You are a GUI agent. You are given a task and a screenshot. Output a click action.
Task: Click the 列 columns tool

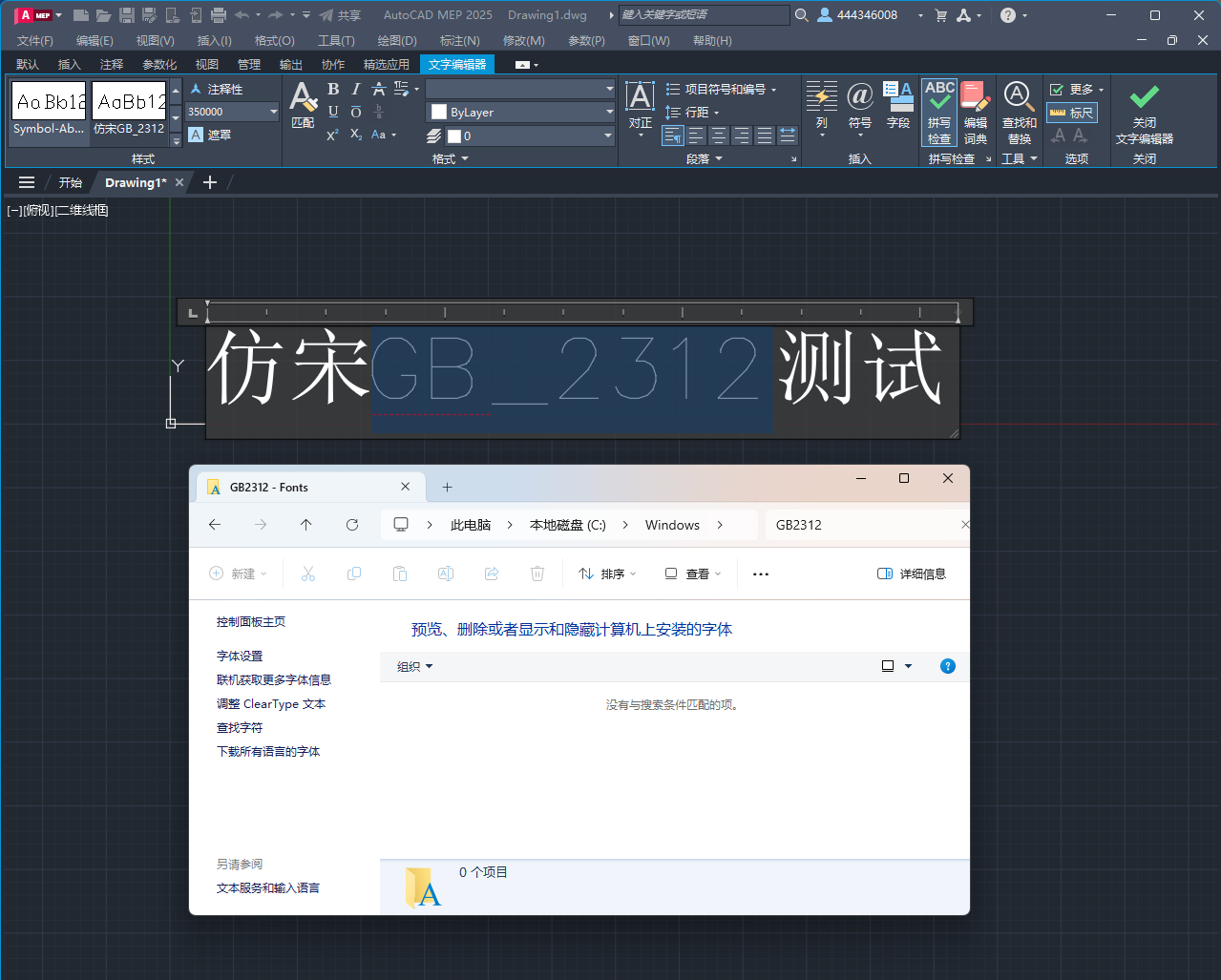tap(822, 105)
